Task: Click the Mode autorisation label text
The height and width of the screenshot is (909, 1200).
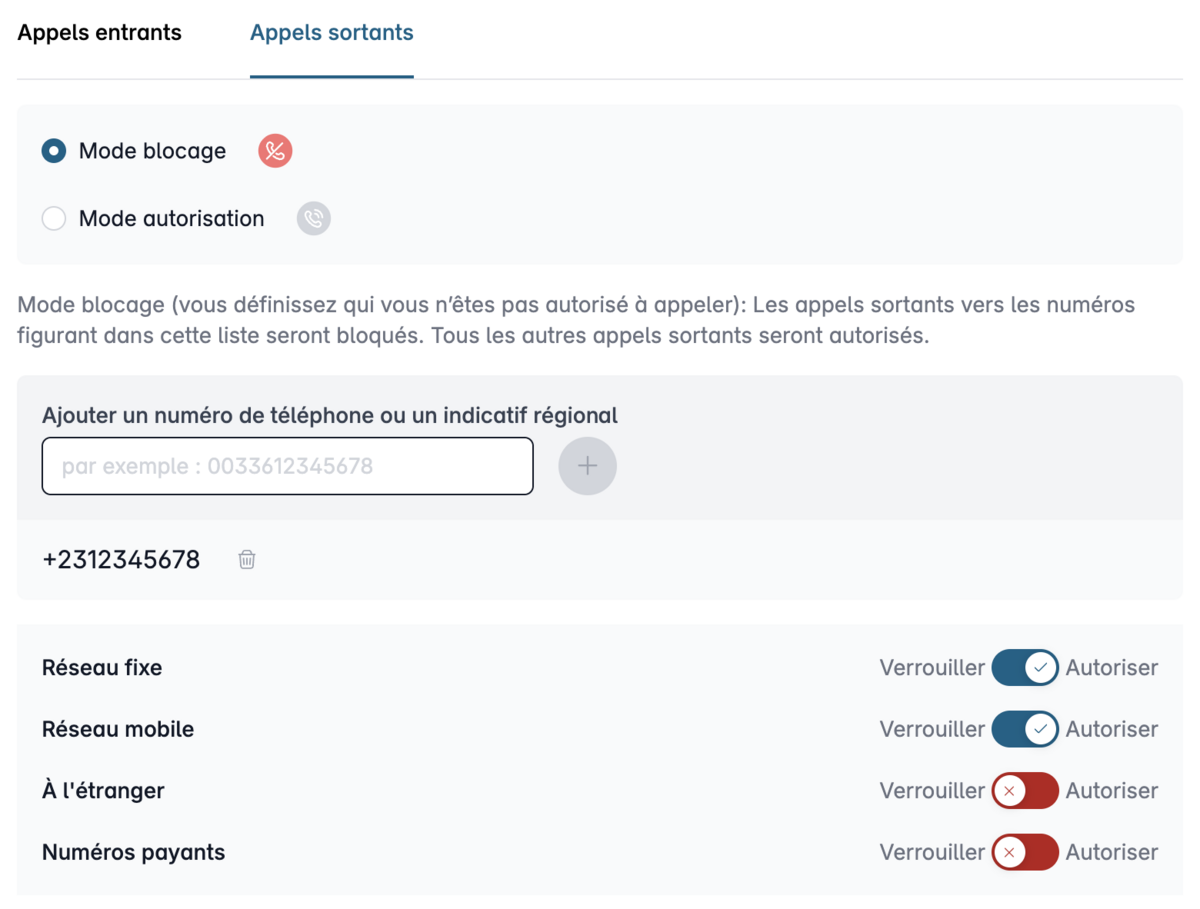Action: (172, 219)
